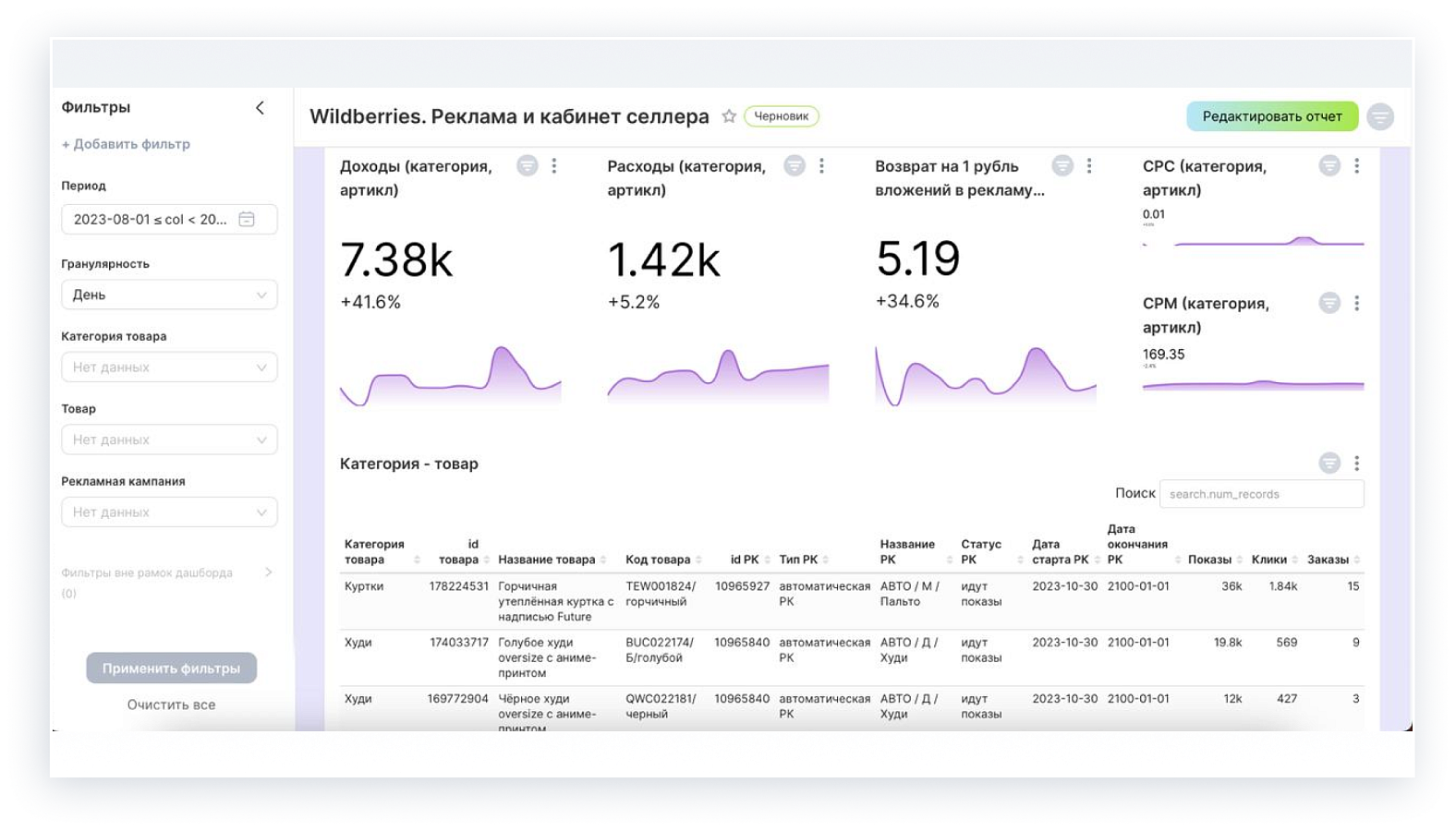
Task: Click the report title Wildberries. Реклама и кабинет селлера
Action: click(509, 116)
